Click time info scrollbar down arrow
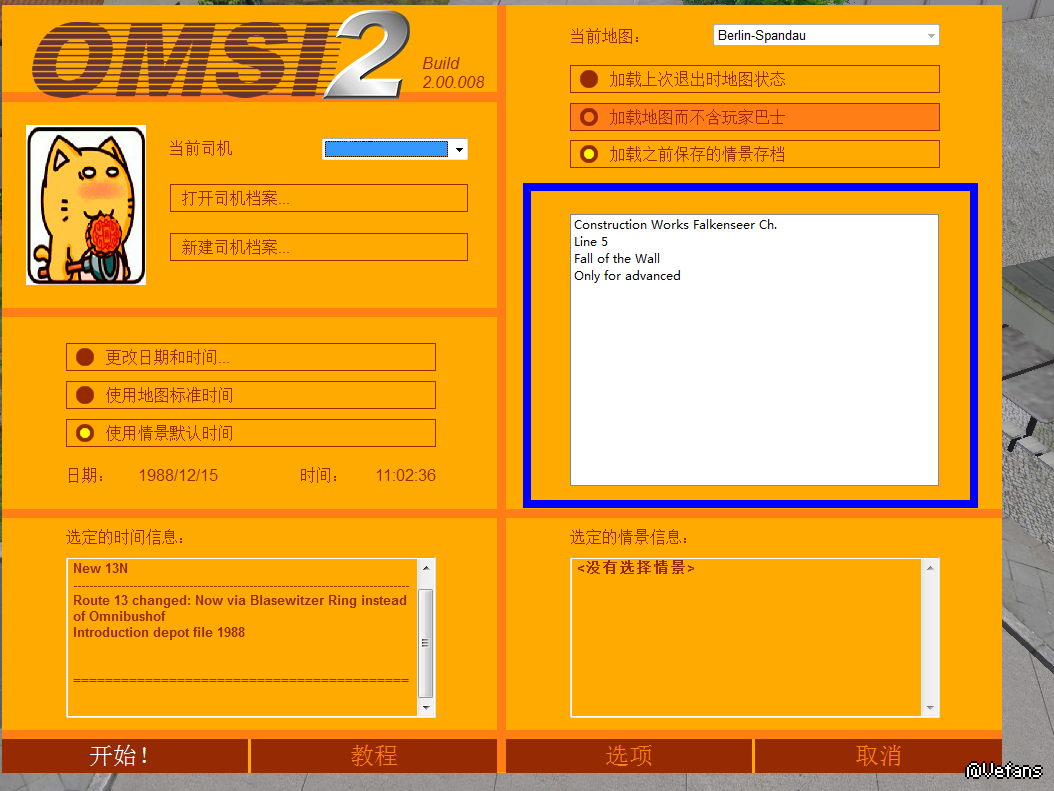Image resolution: width=1054 pixels, height=791 pixels. pyautogui.click(x=425, y=708)
